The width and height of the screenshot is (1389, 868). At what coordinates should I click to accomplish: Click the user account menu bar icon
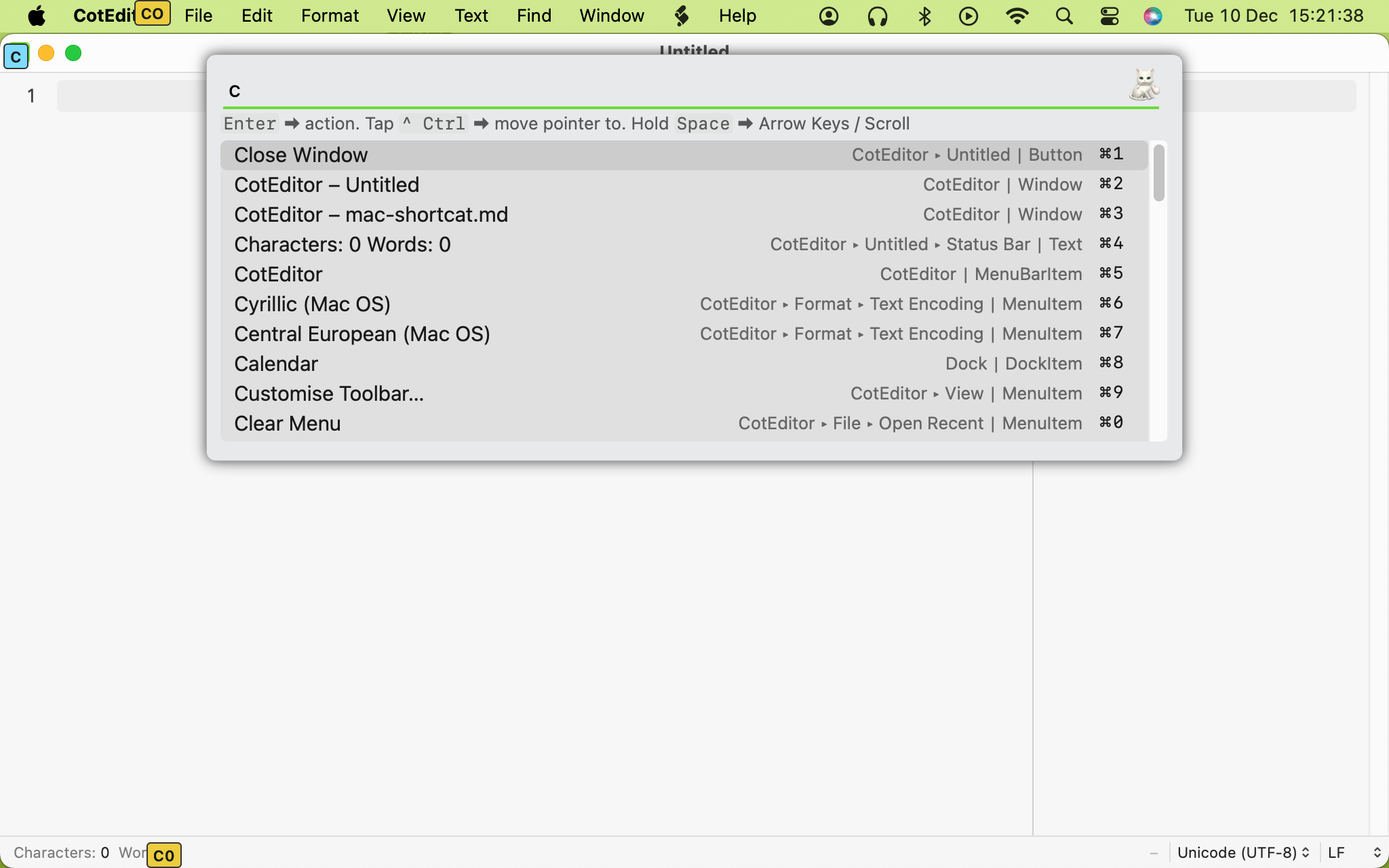click(x=829, y=16)
